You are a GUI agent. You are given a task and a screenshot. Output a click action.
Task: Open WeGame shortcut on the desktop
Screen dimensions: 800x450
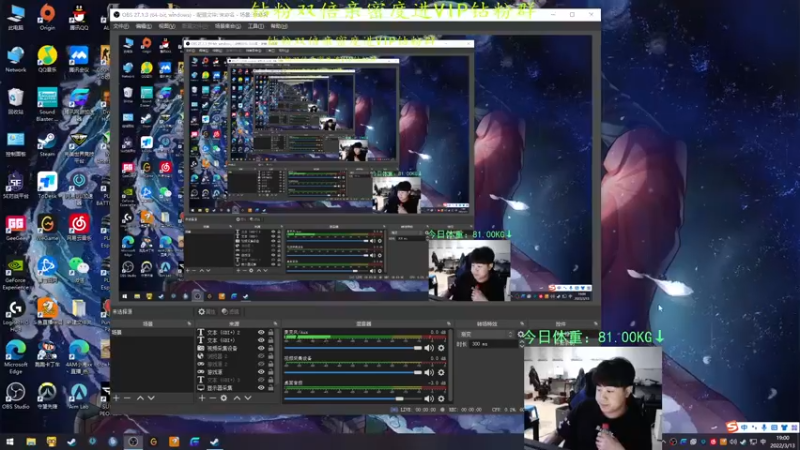tap(47, 228)
